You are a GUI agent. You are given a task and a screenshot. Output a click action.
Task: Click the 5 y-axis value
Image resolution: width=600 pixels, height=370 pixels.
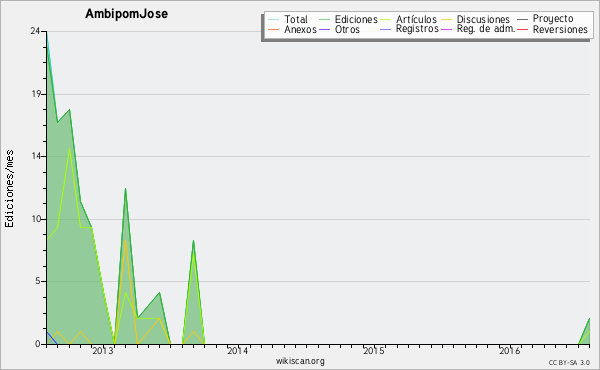tap(38, 281)
